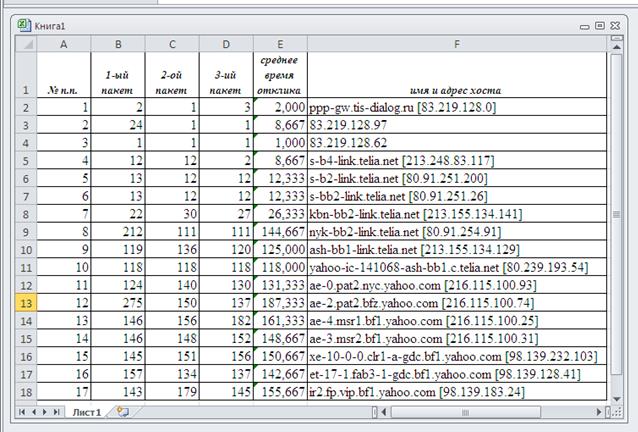Select cell ash-bb1-link.telia.net host
The height and width of the screenshot is (432, 638).
tap(457, 249)
